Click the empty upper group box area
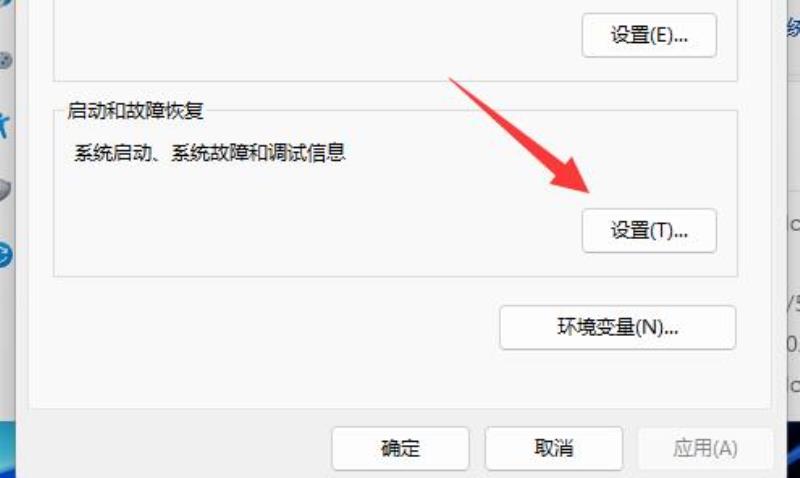The image size is (800, 478). (316, 41)
